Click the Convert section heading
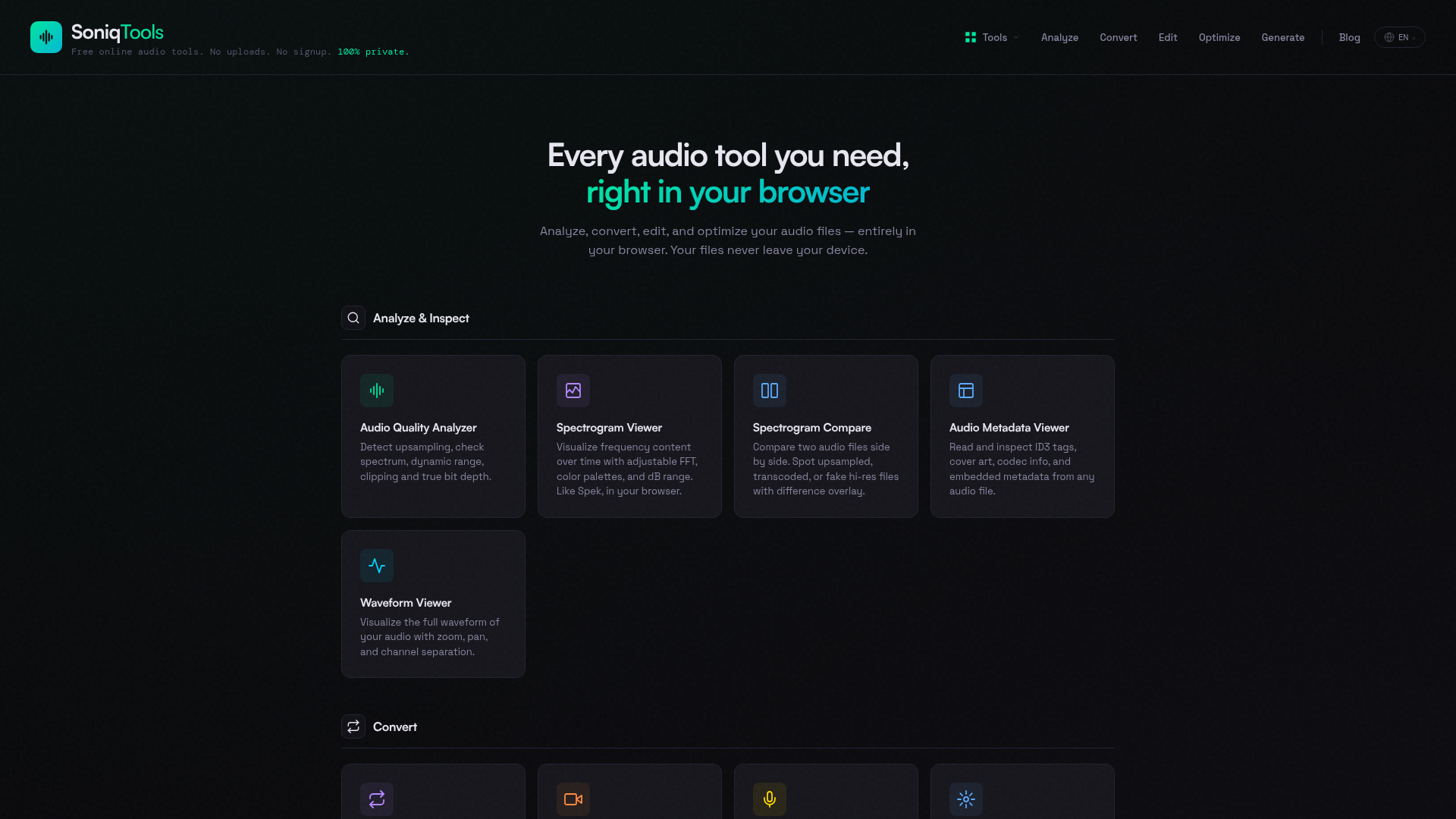 [x=394, y=726]
